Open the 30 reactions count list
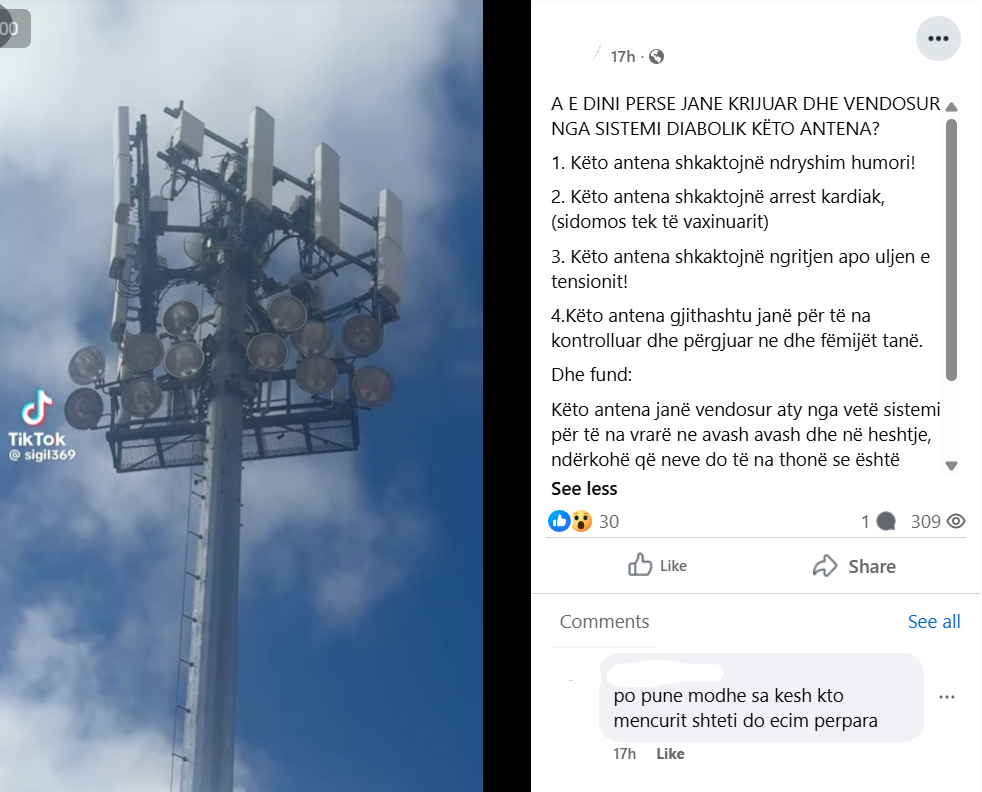 coord(609,522)
